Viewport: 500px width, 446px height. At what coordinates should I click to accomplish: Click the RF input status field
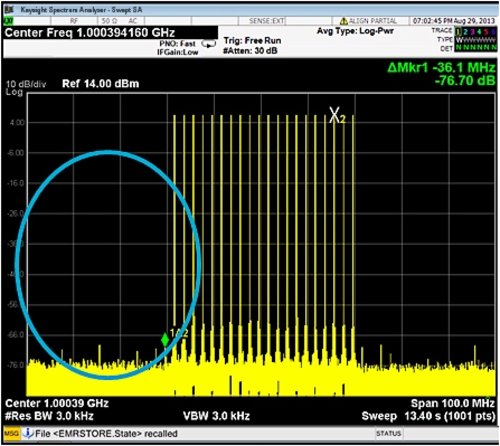click(74, 21)
